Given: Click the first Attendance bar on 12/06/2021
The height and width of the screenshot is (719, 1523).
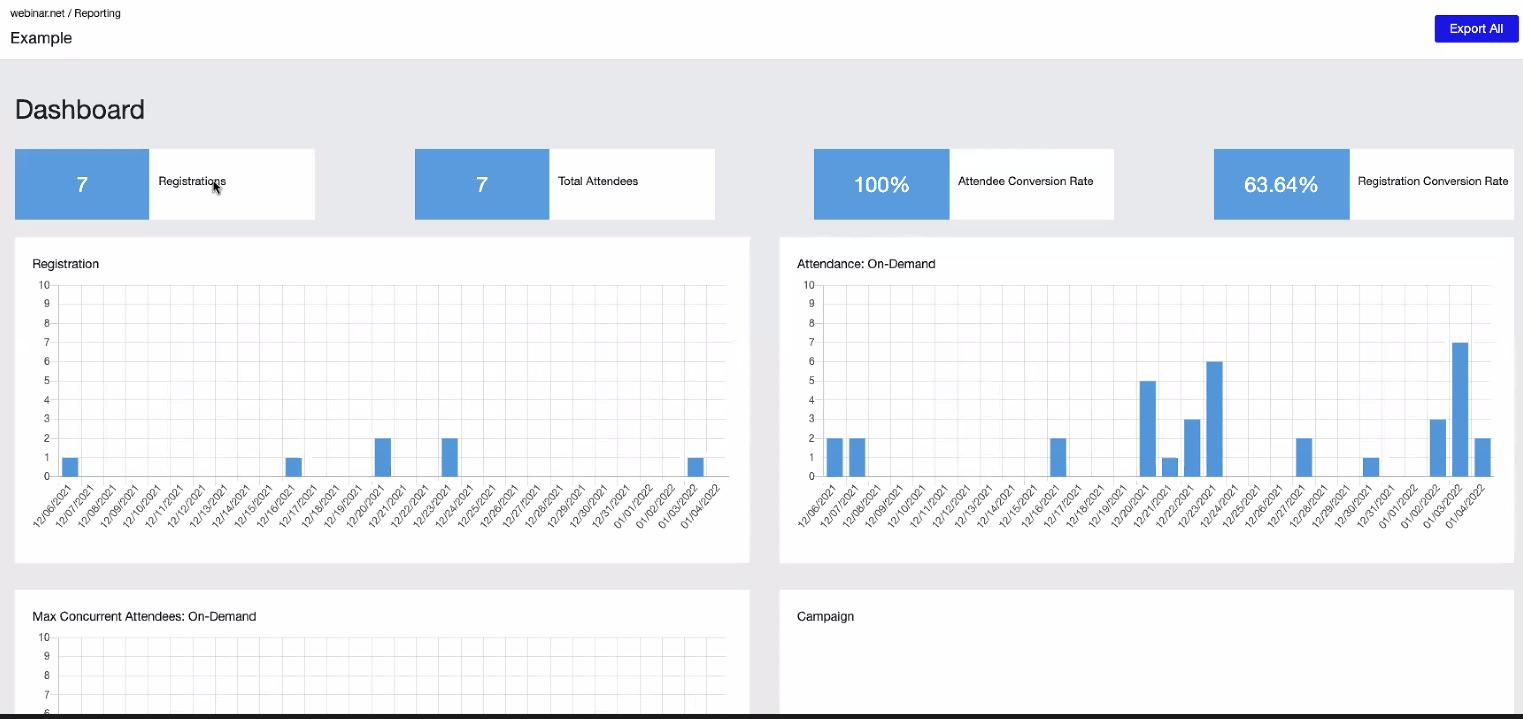Looking at the screenshot, I should [x=834, y=458].
